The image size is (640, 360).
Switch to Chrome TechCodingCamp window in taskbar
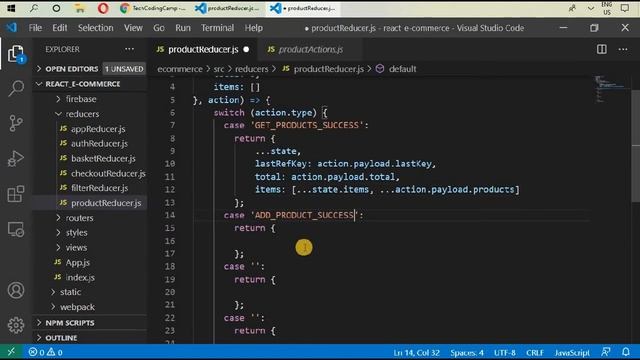click(x=153, y=8)
